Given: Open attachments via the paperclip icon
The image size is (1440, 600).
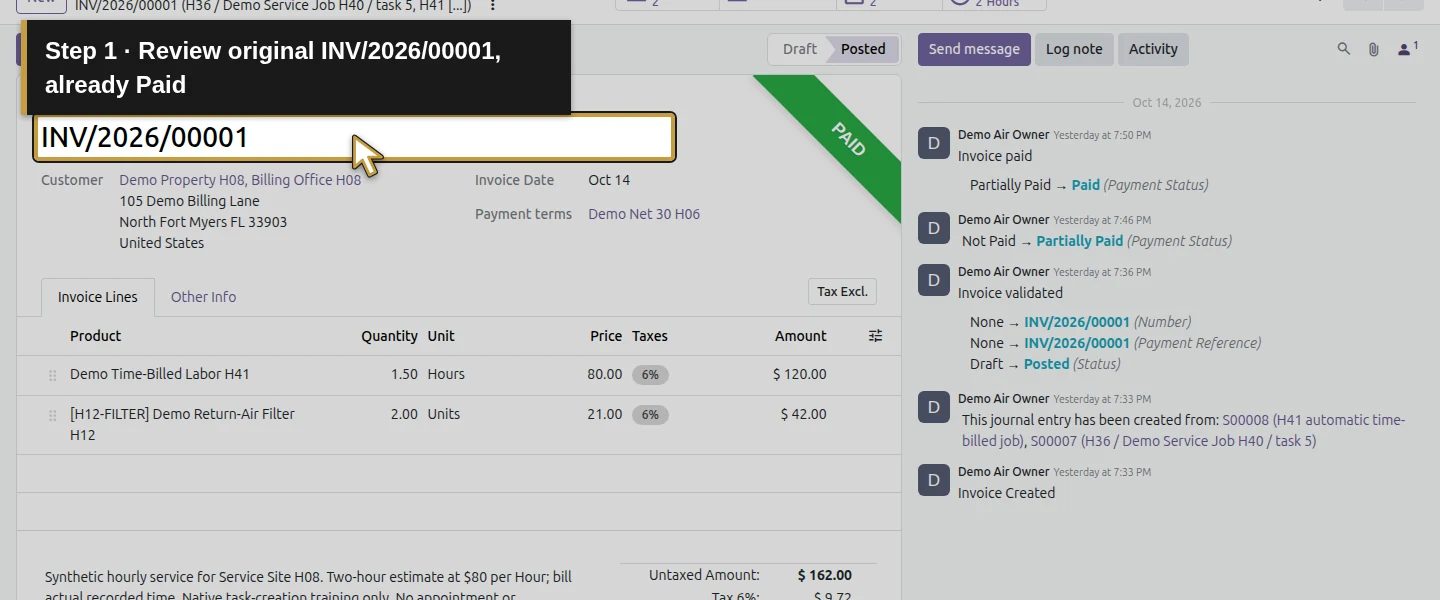Looking at the screenshot, I should [x=1374, y=49].
